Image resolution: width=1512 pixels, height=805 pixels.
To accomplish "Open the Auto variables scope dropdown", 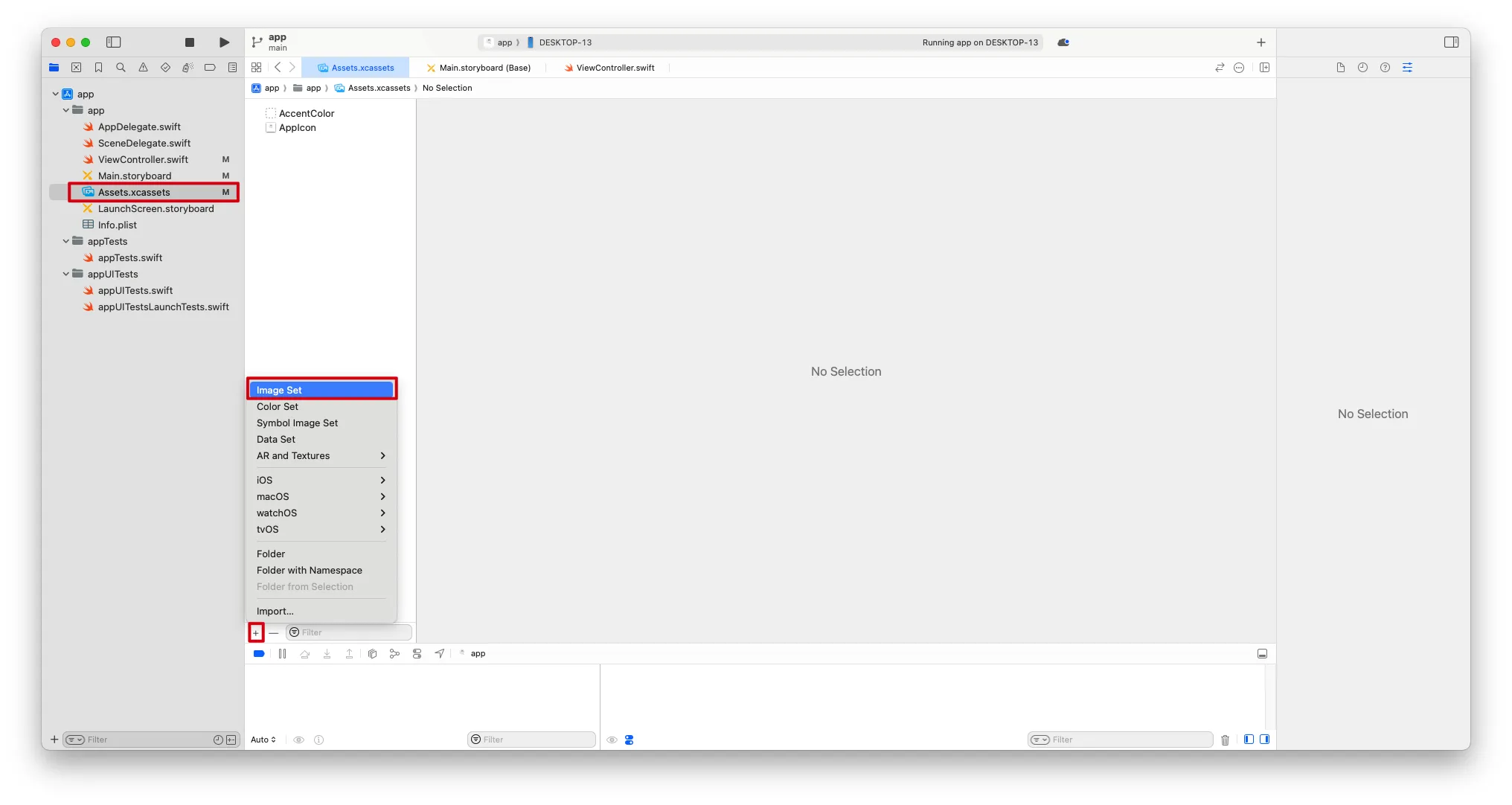I will pos(263,740).
